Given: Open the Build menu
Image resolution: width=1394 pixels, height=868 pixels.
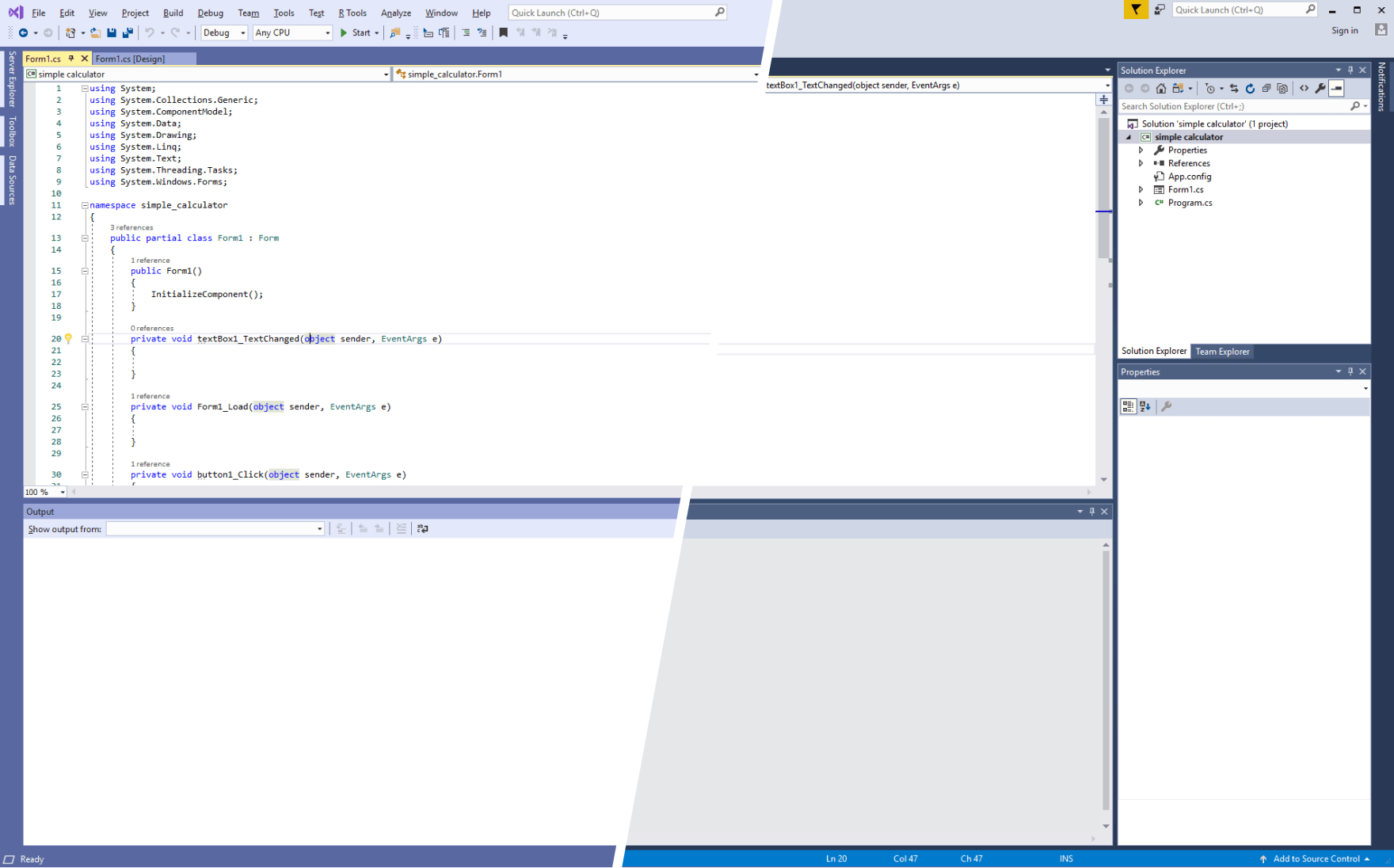Looking at the screenshot, I should [x=173, y=13].
